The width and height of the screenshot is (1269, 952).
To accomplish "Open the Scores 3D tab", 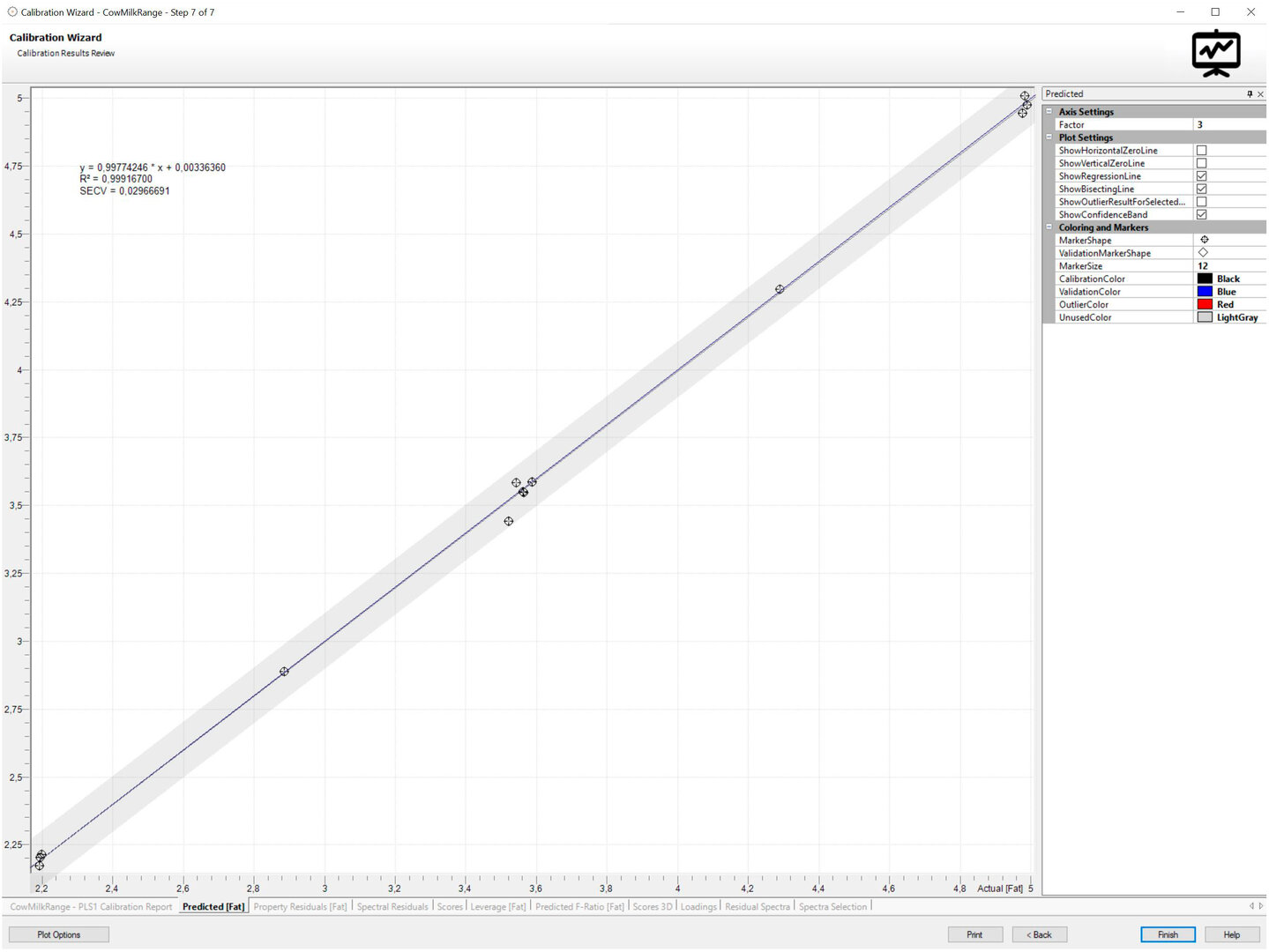I will point(652,907).
